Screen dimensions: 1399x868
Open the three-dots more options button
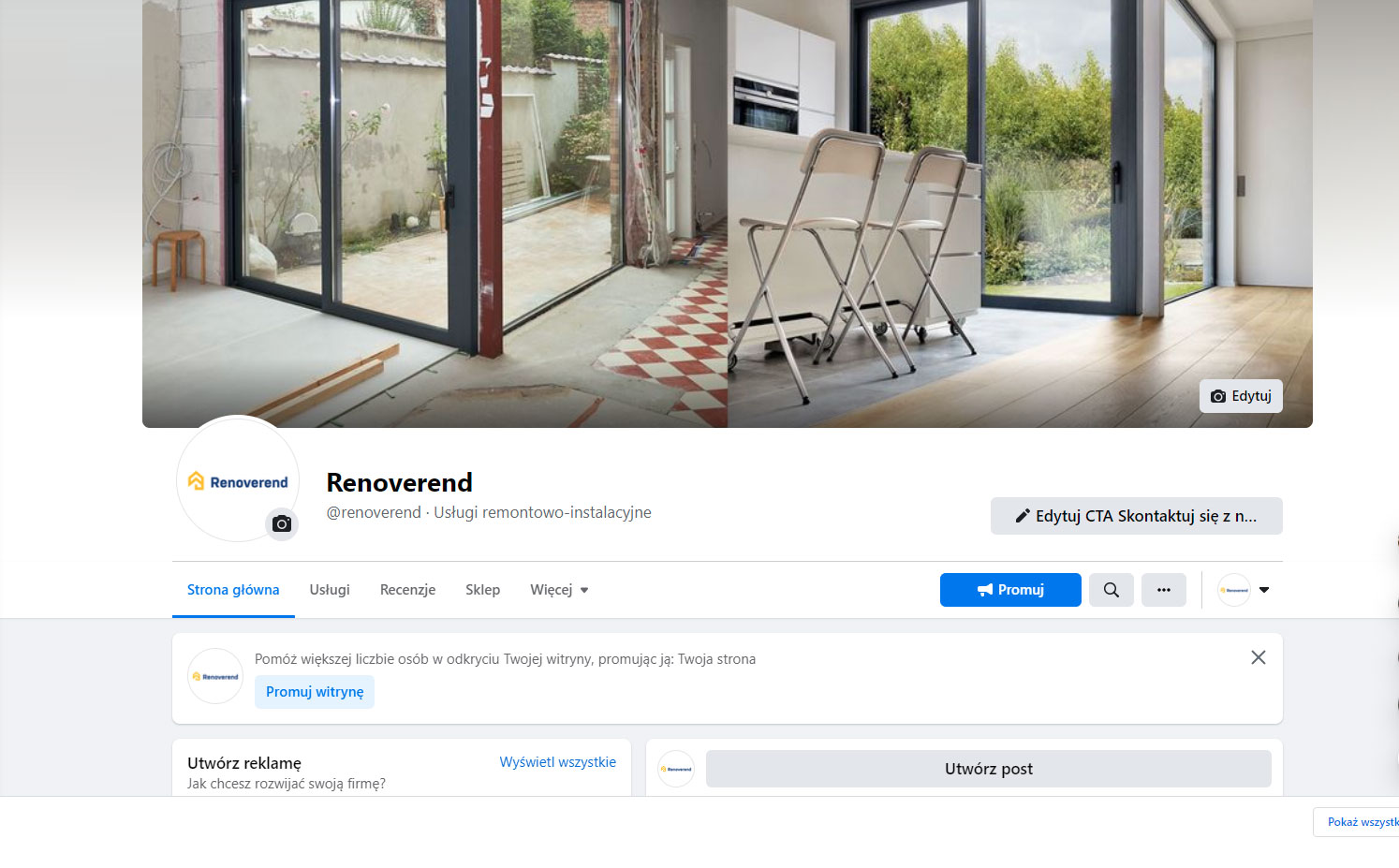1164,590
